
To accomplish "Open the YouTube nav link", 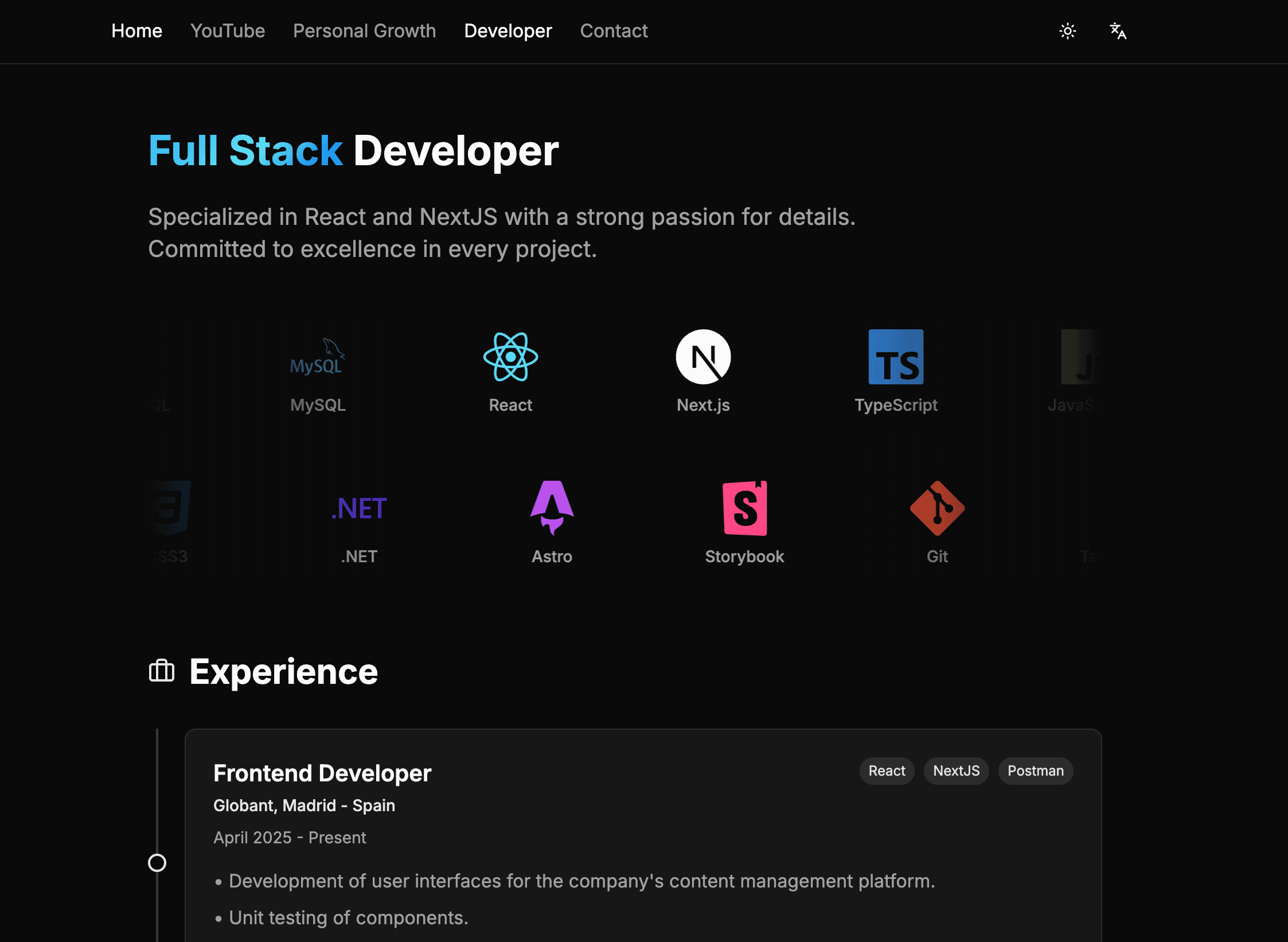I will pyautogui.click(x=228, y=31).
